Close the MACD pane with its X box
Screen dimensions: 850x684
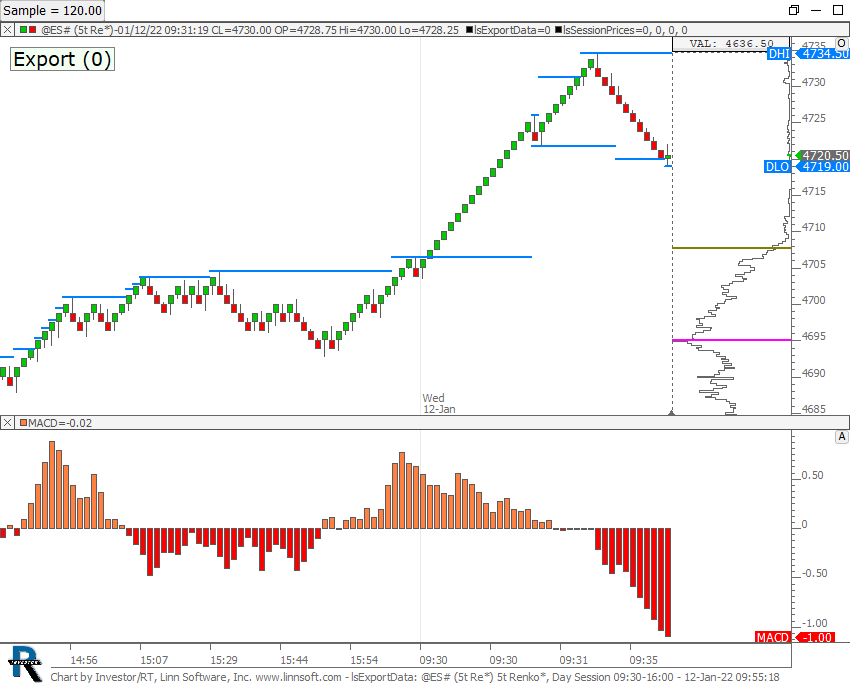coord(7,423)
